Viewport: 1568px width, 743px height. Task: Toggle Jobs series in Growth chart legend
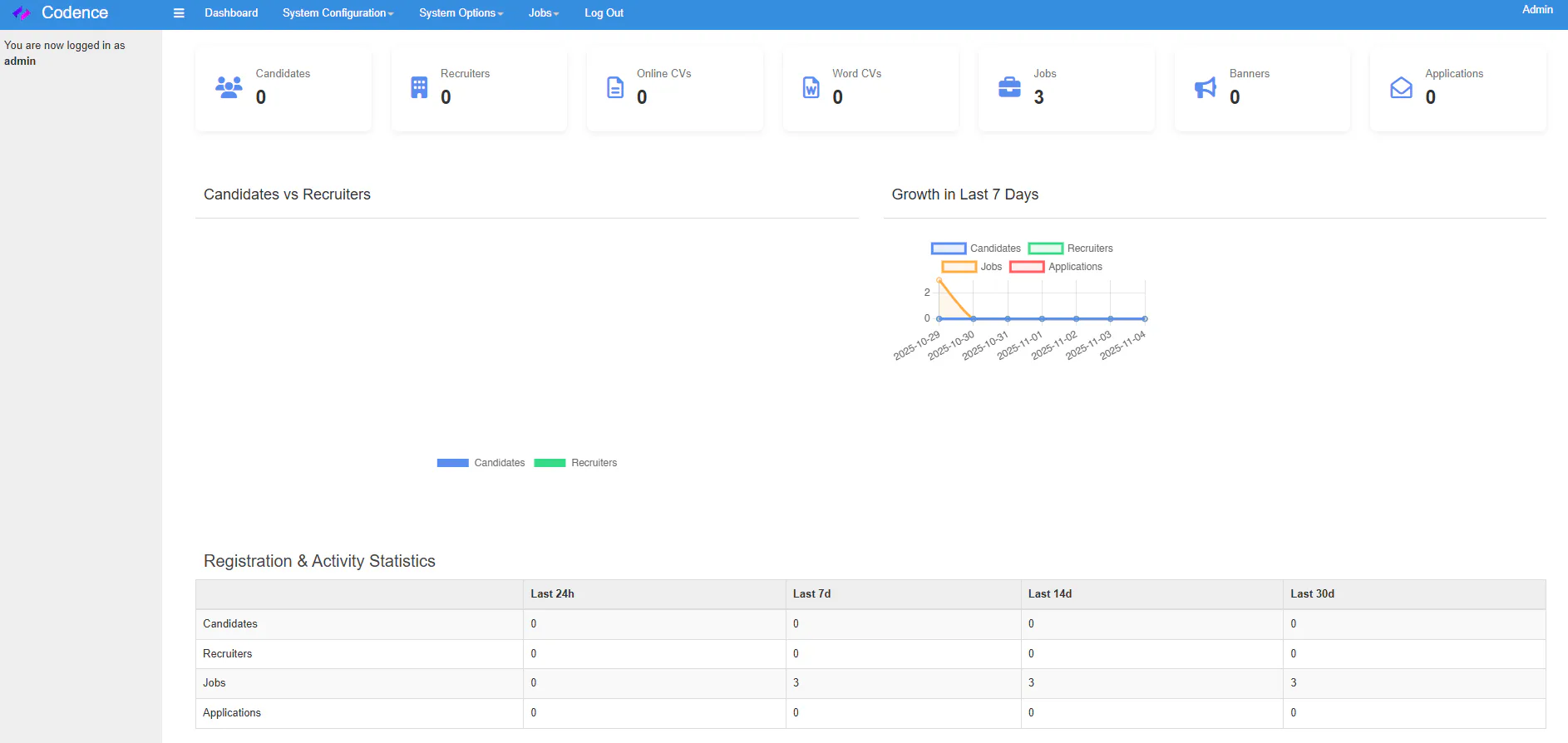tap(972, 267)
